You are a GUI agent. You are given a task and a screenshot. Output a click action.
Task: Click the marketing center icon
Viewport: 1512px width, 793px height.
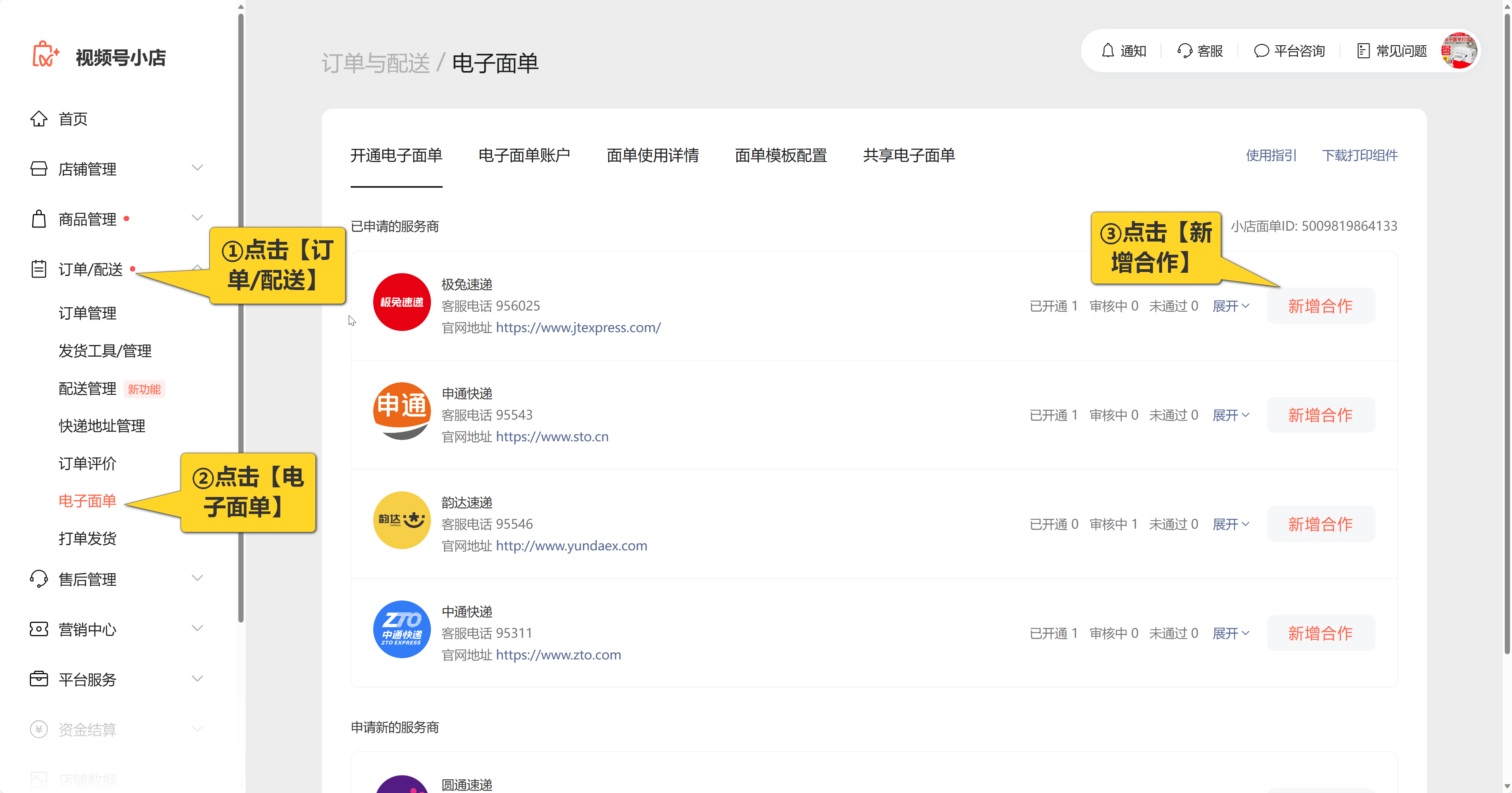point(39,629)
